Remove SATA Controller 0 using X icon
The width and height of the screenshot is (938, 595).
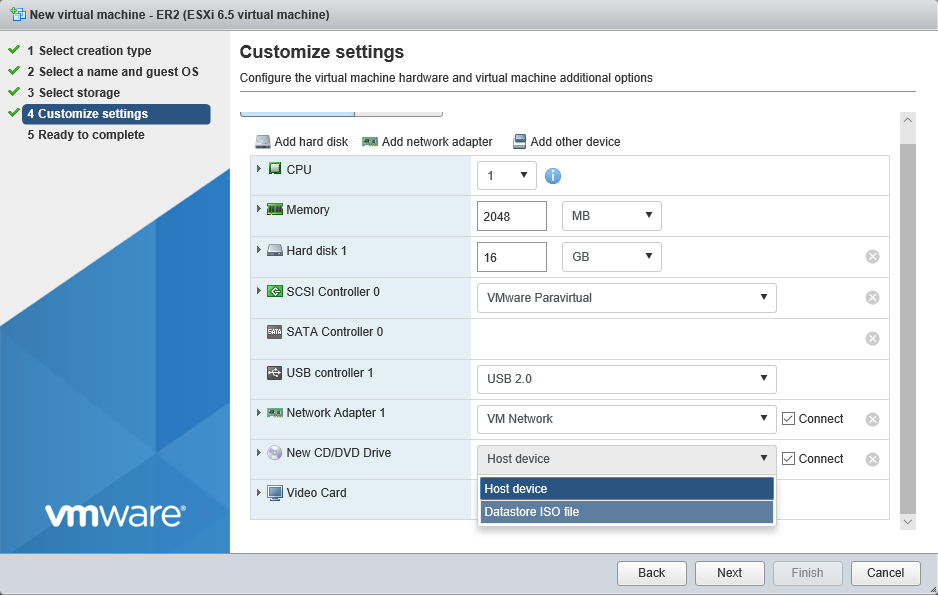click(x=872, y=338)
